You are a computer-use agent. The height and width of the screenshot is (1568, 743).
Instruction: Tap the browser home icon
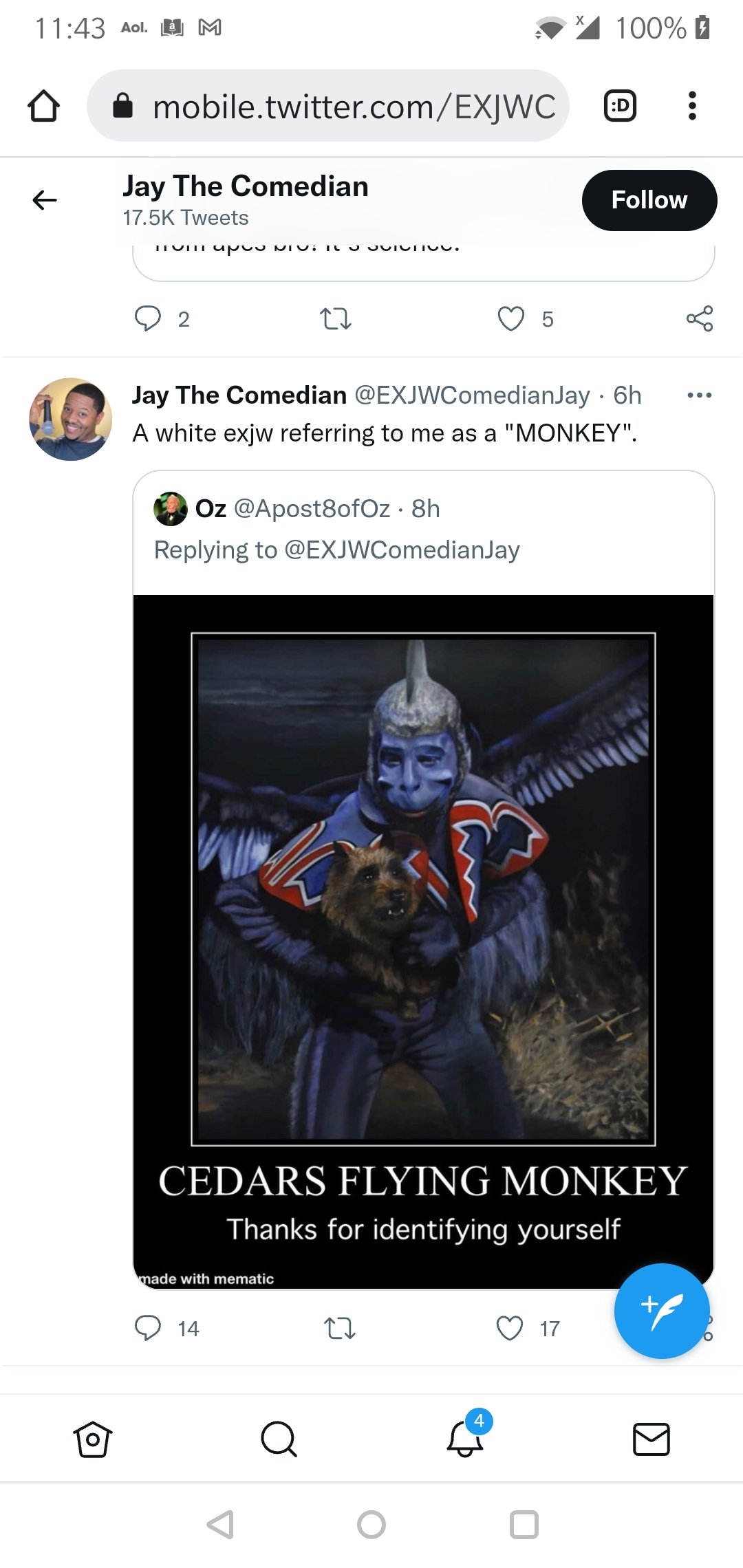tap(43, 106)
